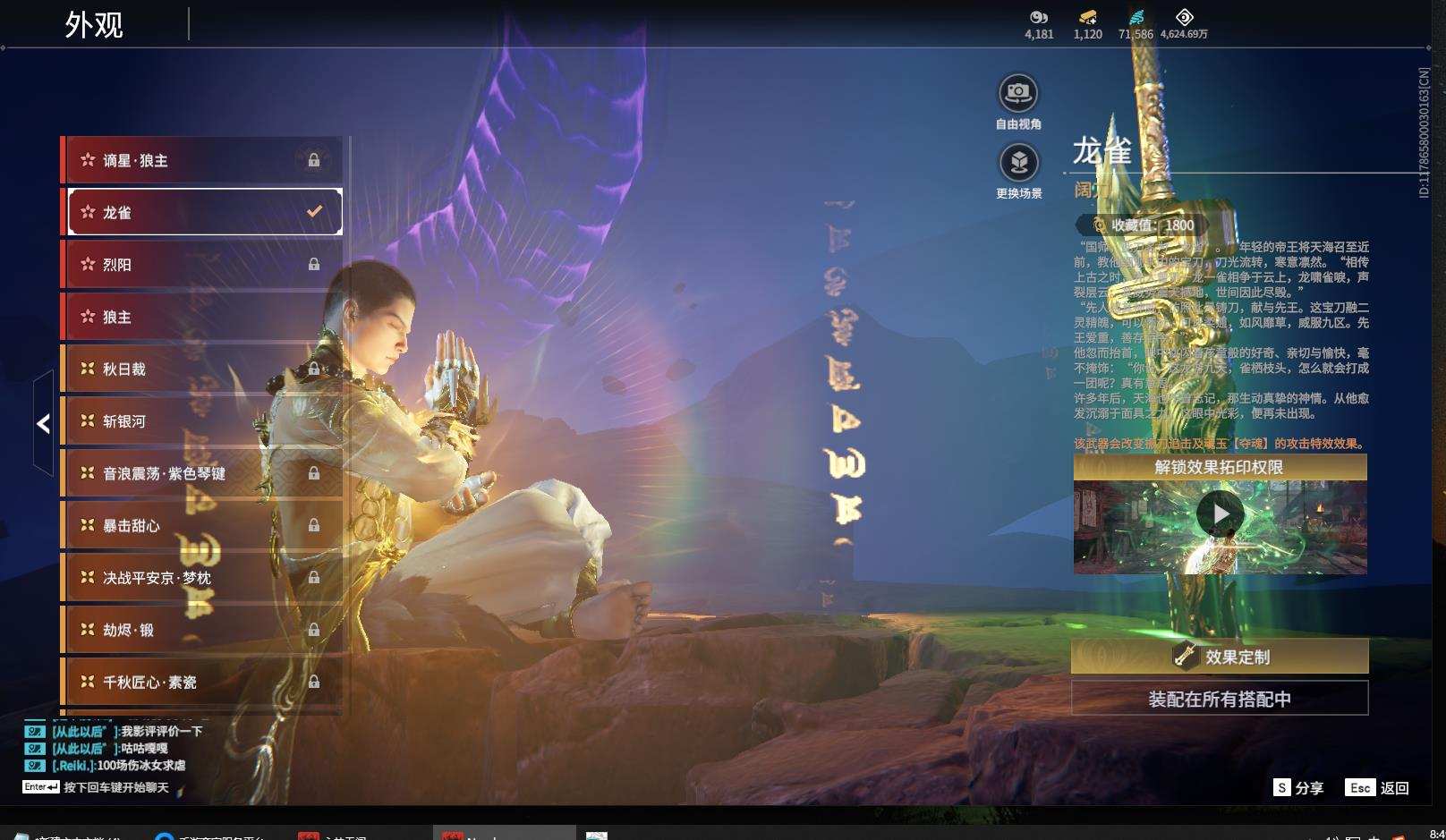This screenshot has height=840, width=1446.
Task: Click the lock icon on 千秋匠心·素瓷
Action: (314, 682)
